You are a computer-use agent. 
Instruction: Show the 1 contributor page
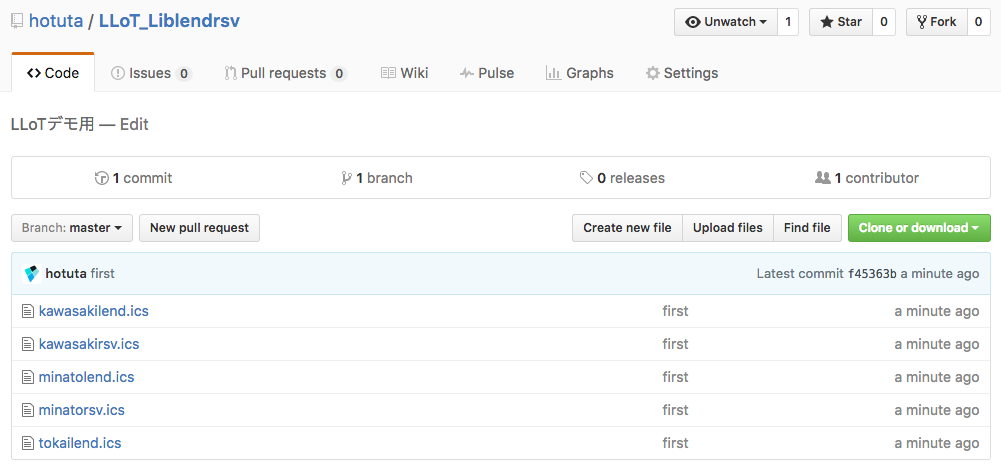click(x=867, y=178)
